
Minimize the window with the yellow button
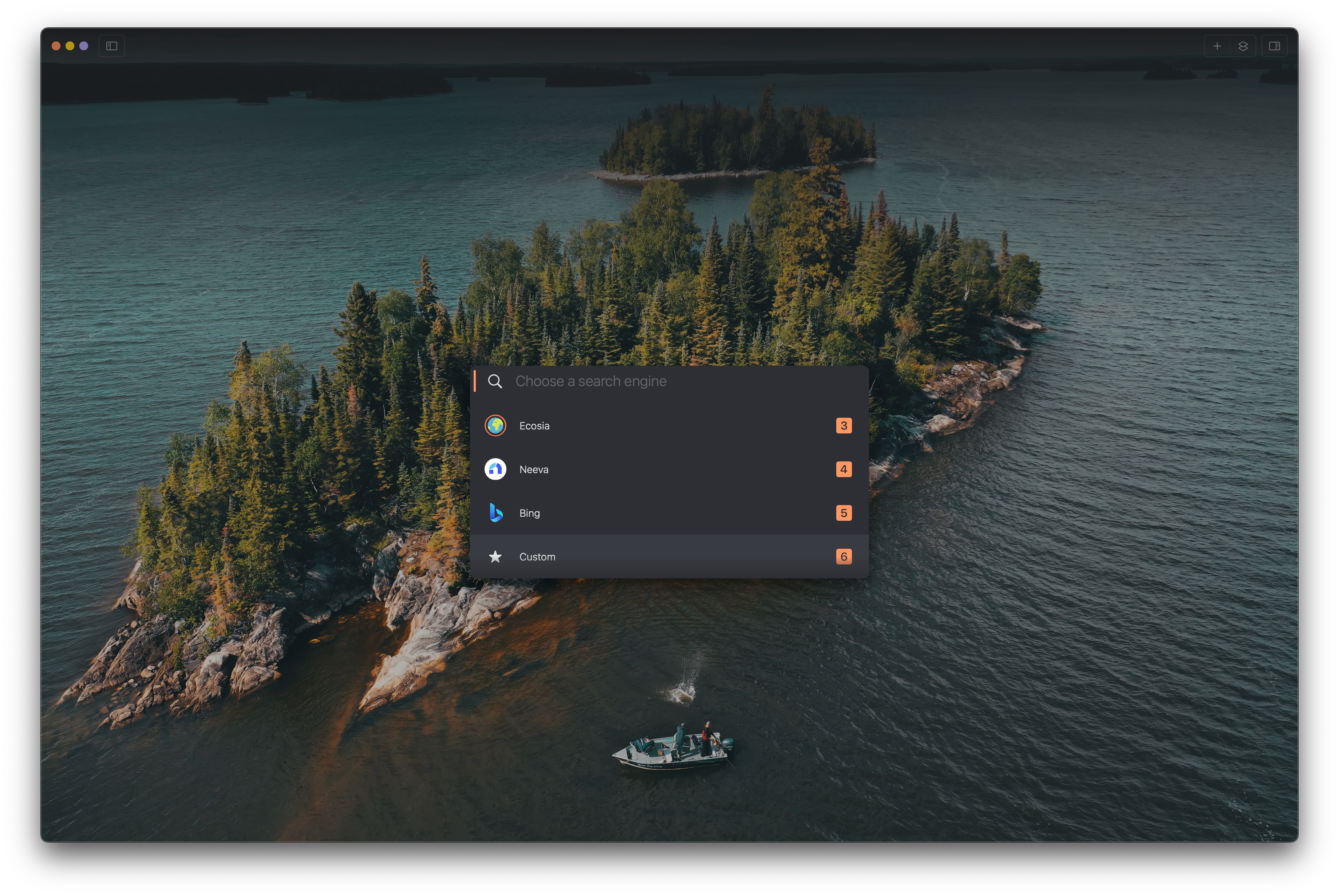point(70,46)
